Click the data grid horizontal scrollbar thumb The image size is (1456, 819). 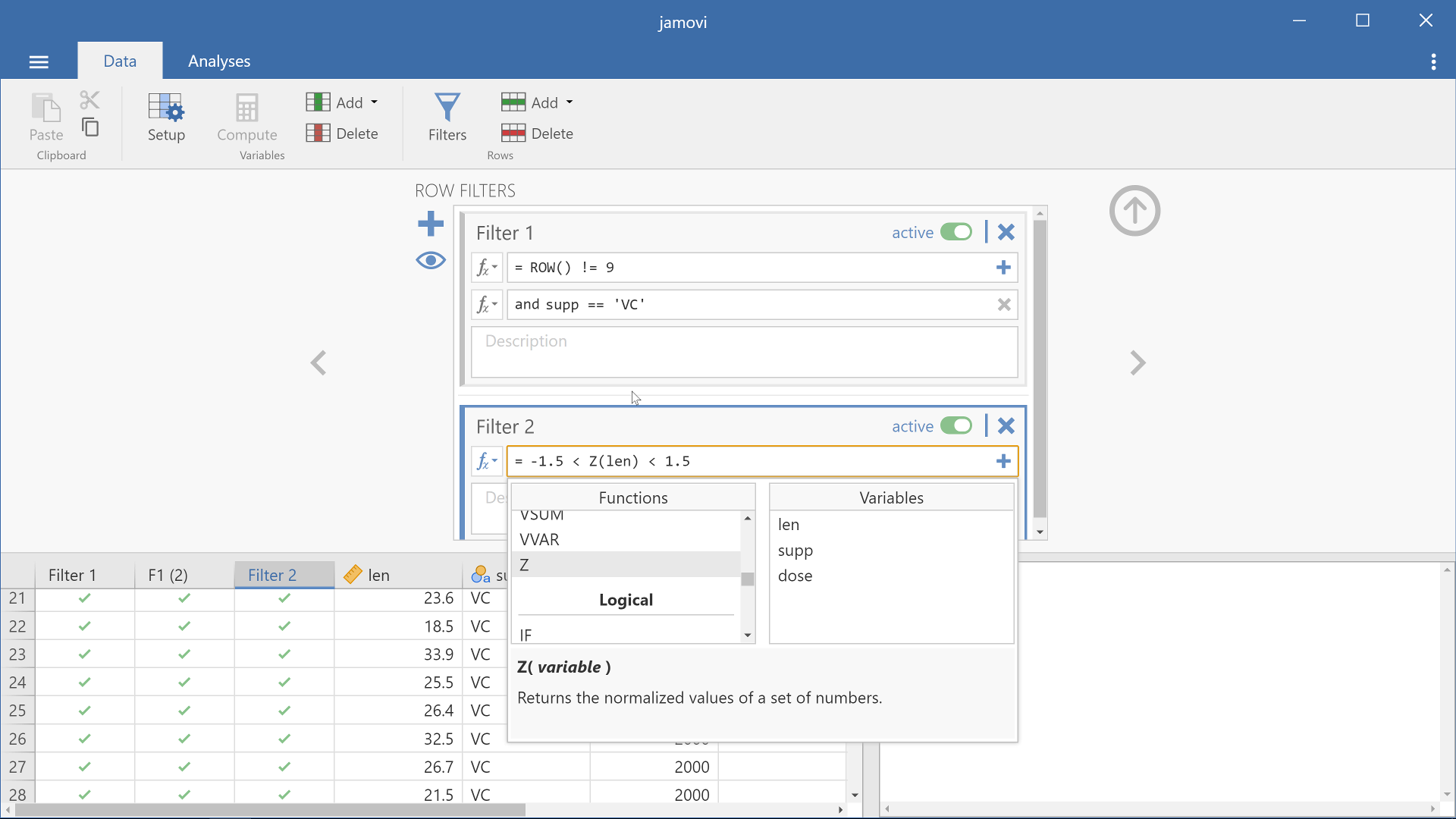point(270,810)
